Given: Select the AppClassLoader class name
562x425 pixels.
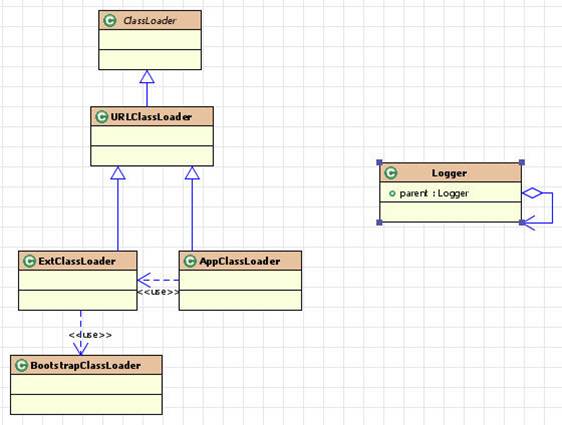Looking at the screenshot, I should click(239, 261).
